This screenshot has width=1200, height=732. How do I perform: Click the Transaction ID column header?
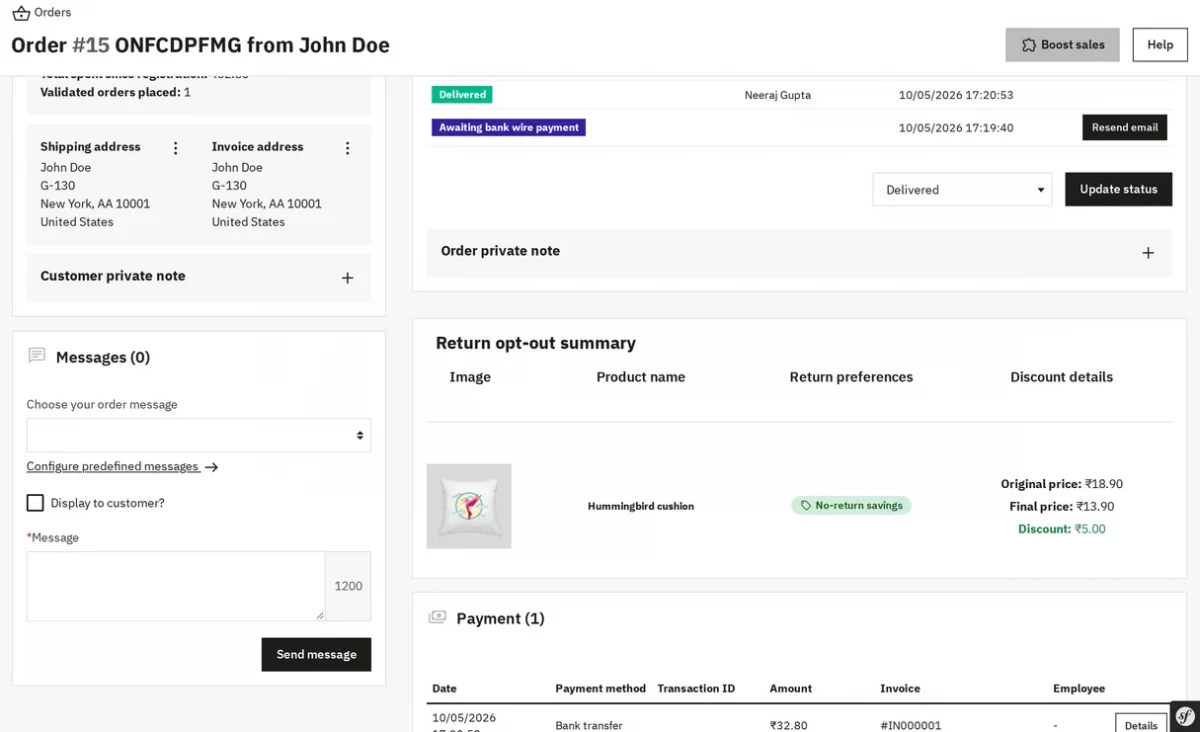coord(696,688)
